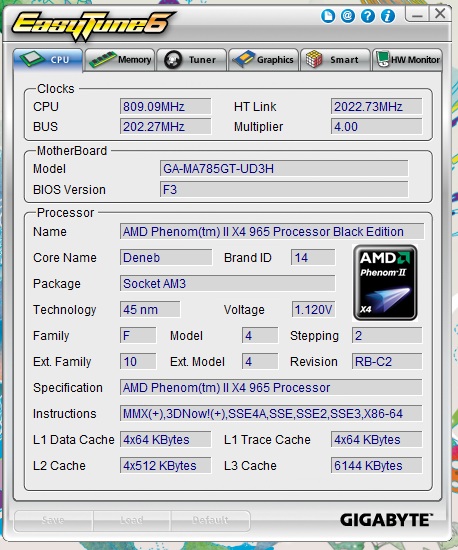Open the HW Monitor tab

(x=407, y=60)
